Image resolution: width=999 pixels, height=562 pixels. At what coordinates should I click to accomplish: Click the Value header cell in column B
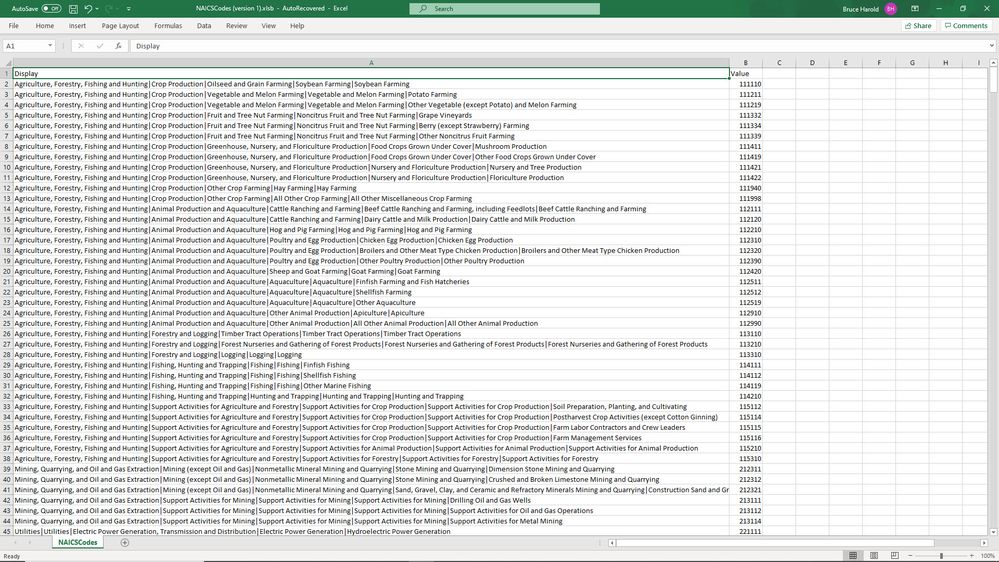[745, 73]
